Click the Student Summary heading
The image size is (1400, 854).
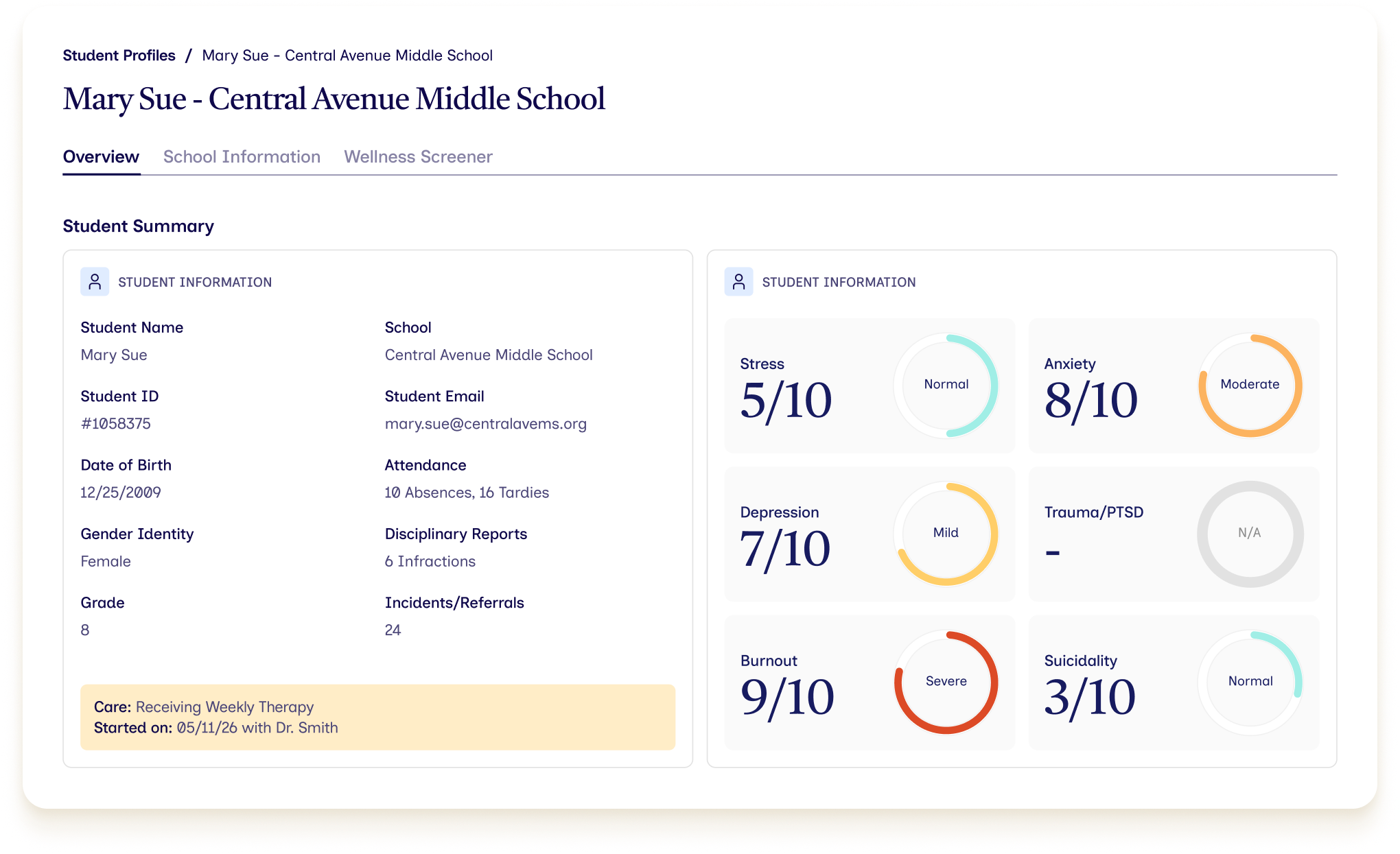[139, 226]
